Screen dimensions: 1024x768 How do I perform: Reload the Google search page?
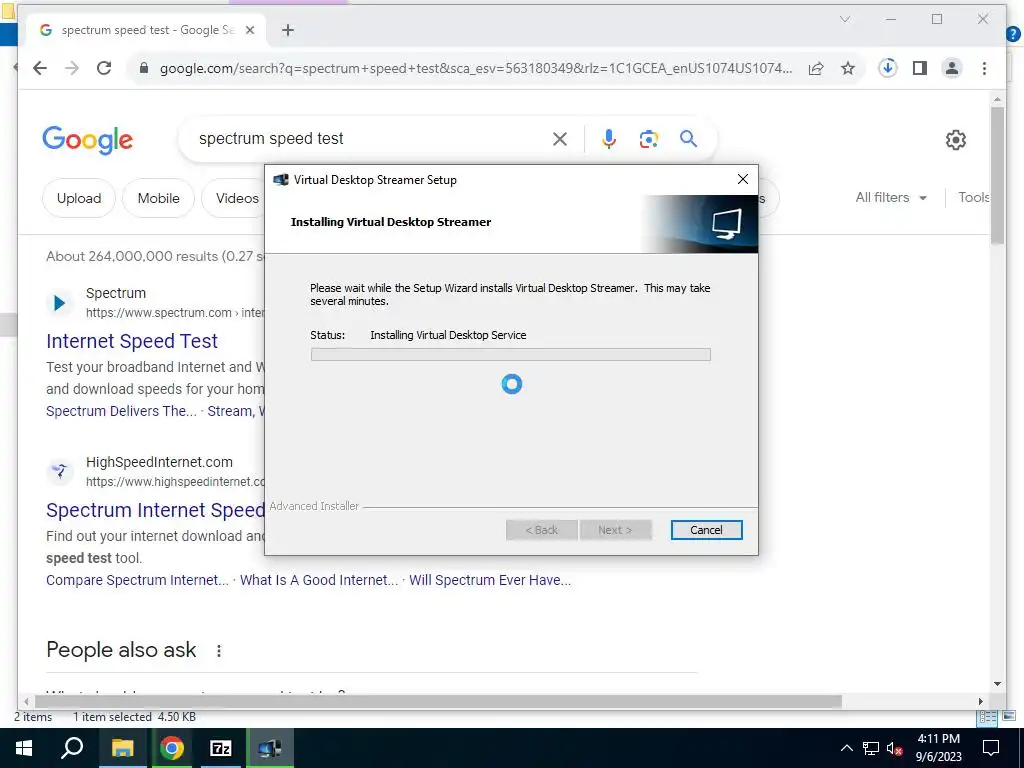[x=104, y=68]
